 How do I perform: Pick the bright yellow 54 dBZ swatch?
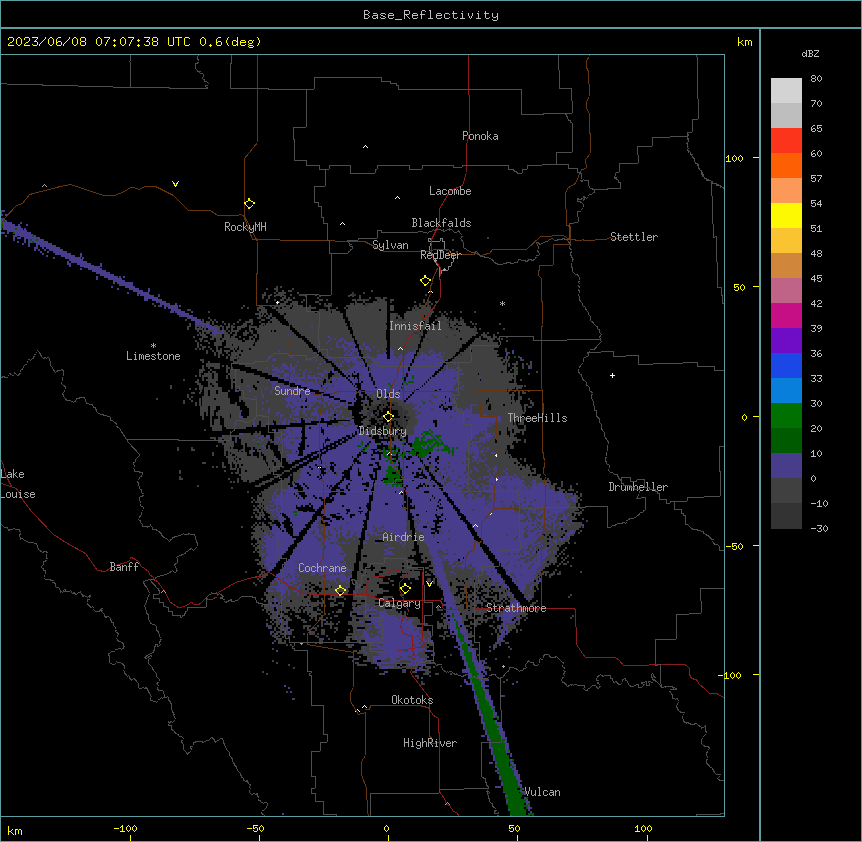(x=786, y=216)
